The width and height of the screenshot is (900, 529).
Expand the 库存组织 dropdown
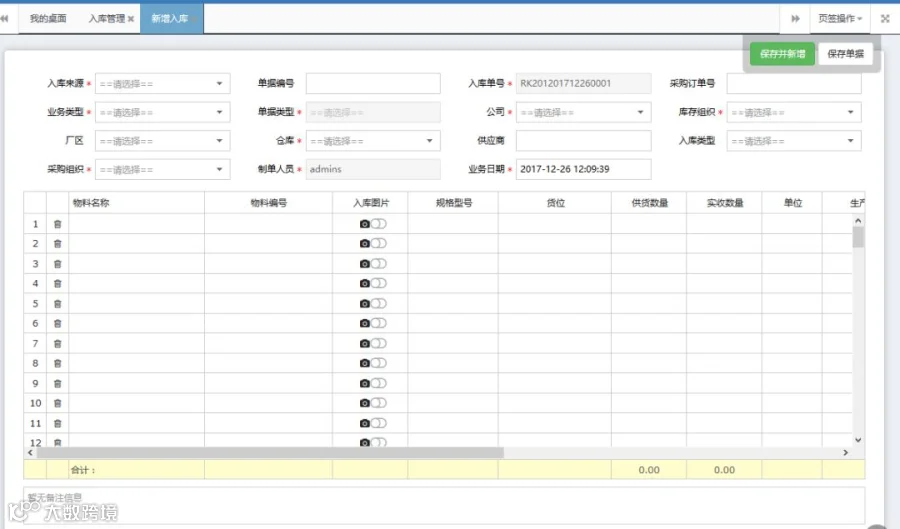coord(794,112)
